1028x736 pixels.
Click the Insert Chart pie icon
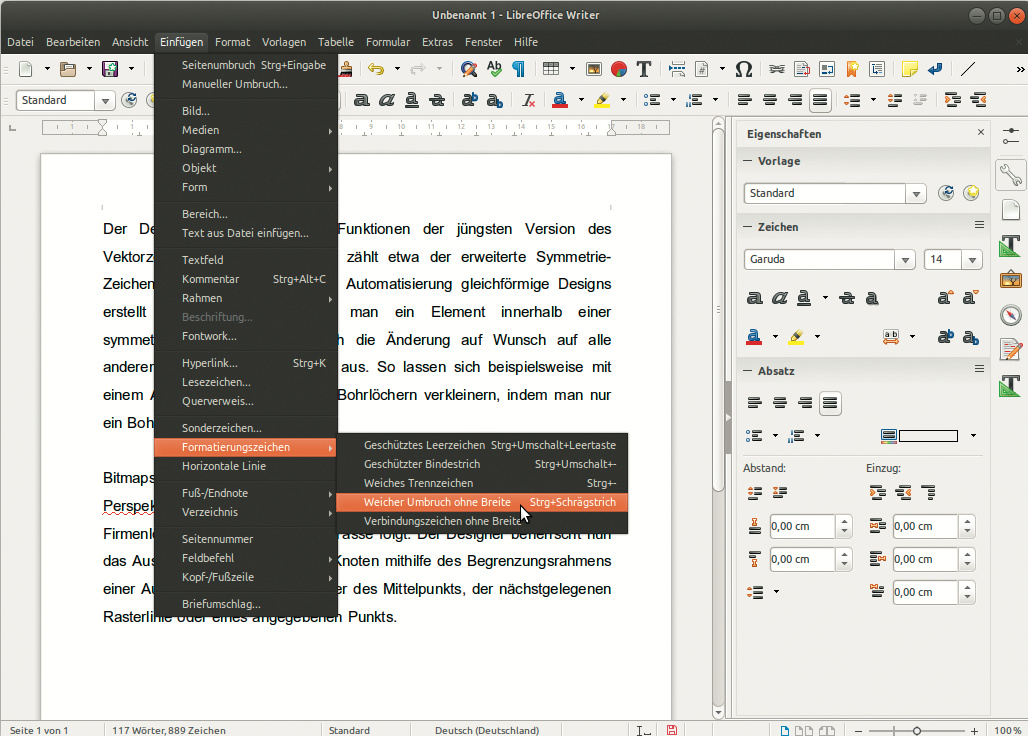pyautogui.click(x=619, y=69)
